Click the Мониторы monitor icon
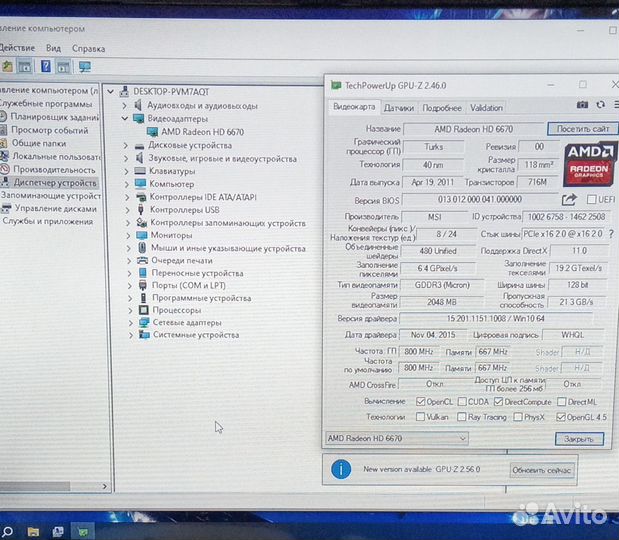Image resolution: width=619 pixels, height=540 pixels. pyautogui.click(x=142, y=235)
